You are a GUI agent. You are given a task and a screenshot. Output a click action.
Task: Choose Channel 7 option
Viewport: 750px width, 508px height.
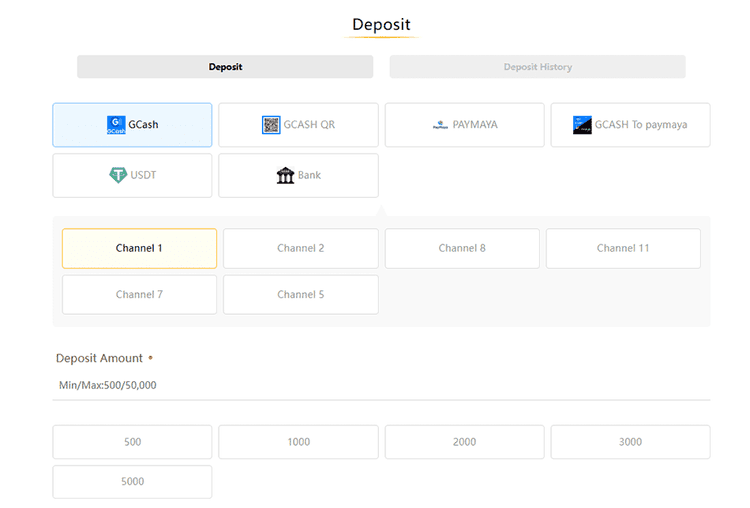point(139,295)
